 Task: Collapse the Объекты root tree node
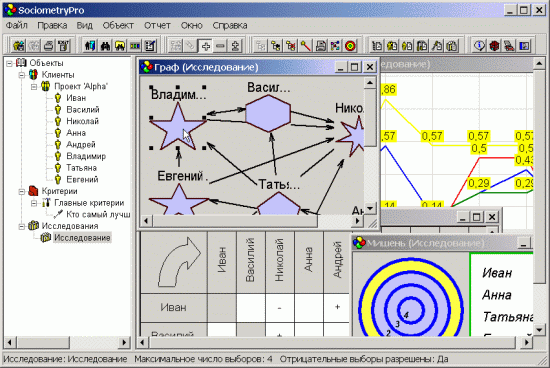[9, 63]
